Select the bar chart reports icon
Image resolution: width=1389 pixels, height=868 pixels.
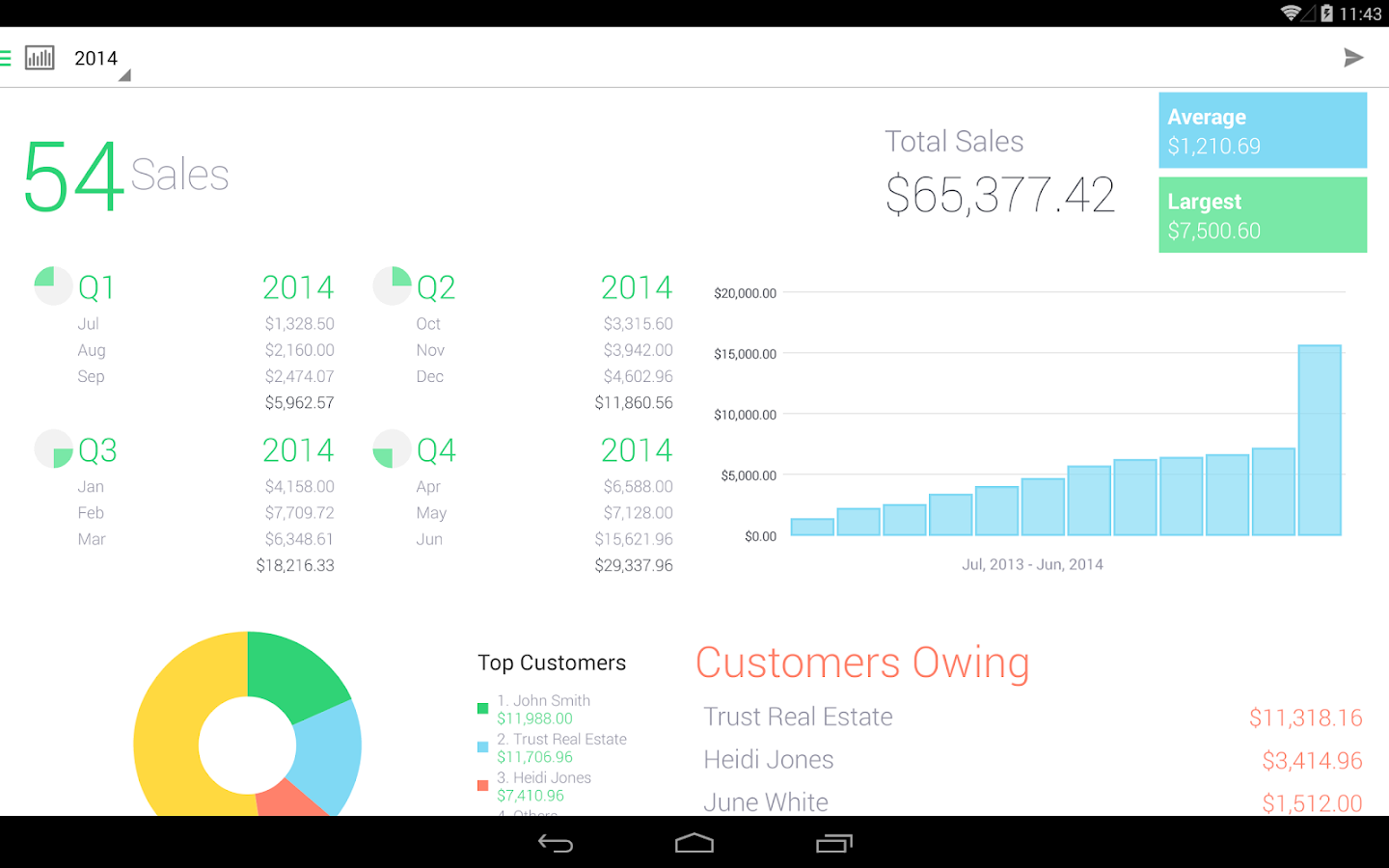pyautogui.click(x=40, y=57)
